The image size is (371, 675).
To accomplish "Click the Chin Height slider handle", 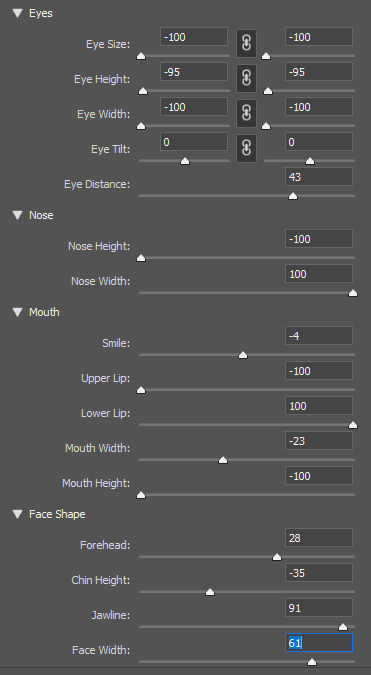I will [210, 592].
